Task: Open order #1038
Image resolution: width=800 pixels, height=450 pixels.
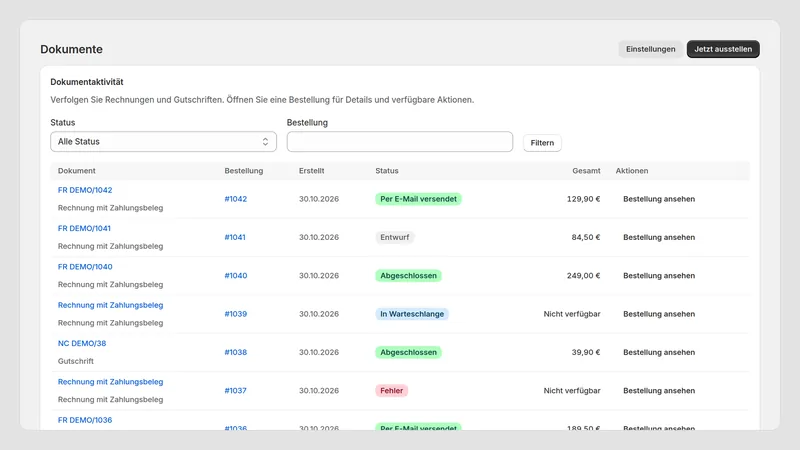Action: (x=236, y=352)
